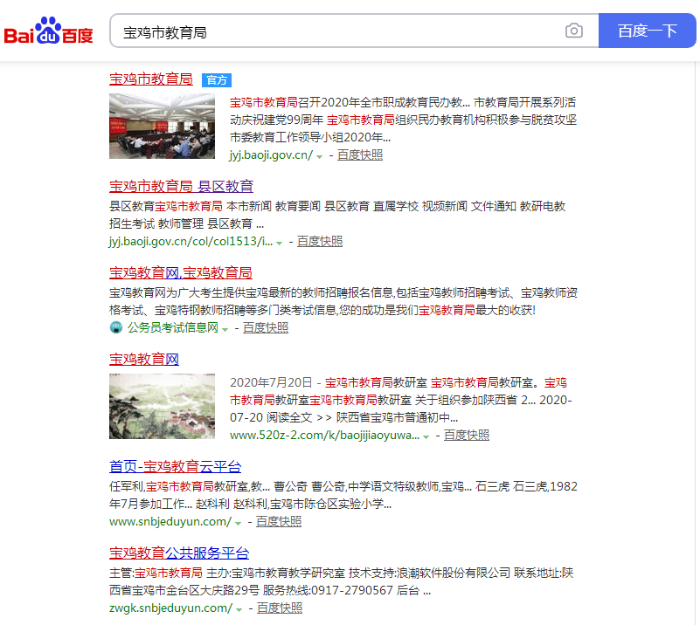Click the date text 2020年7月20日
This screenshot has height=625, width=700.
click(271, 383)
